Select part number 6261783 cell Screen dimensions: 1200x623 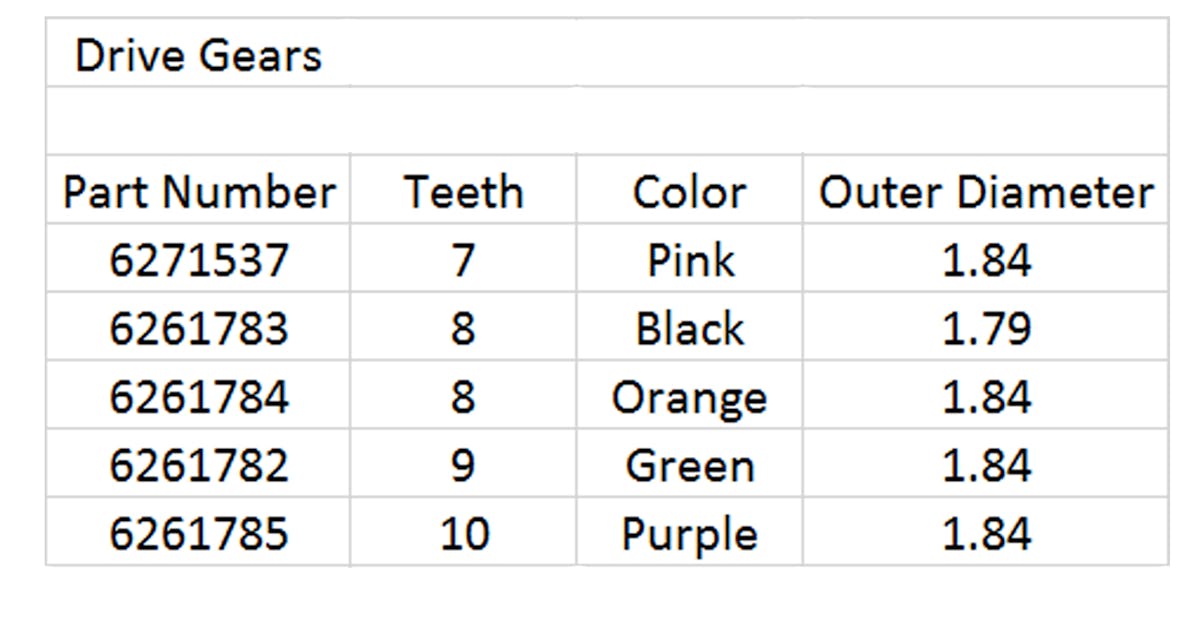point(198,328)
